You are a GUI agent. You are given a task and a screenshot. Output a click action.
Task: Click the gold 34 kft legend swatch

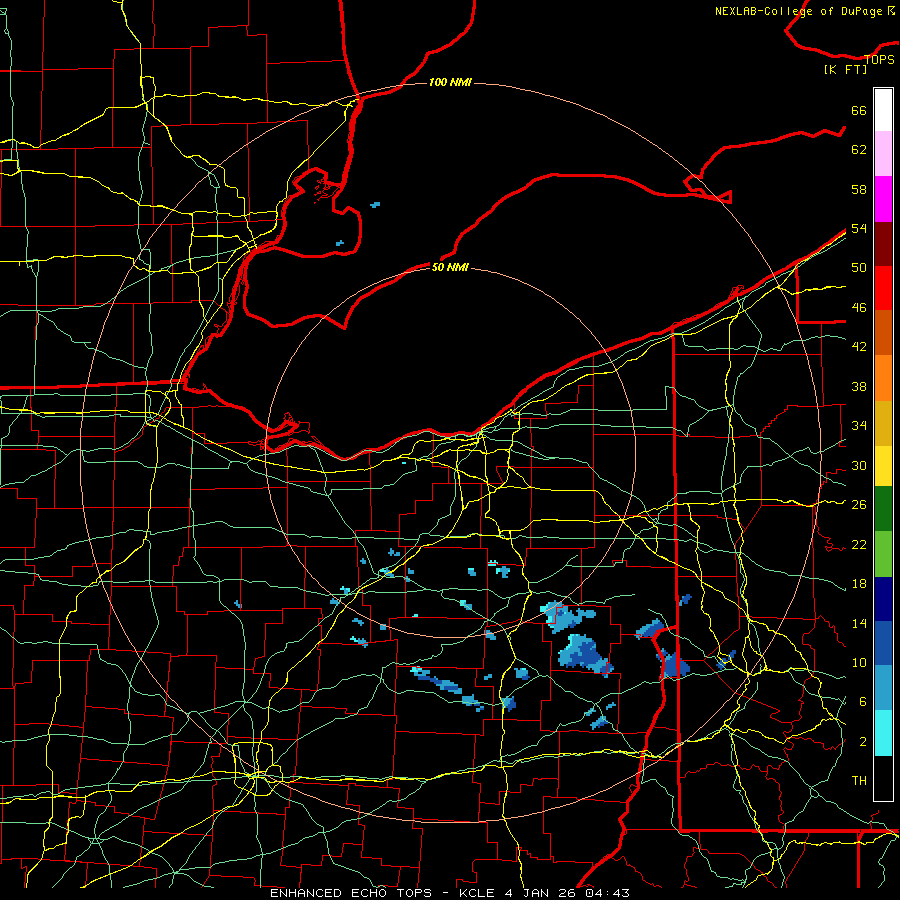(883, 423)
